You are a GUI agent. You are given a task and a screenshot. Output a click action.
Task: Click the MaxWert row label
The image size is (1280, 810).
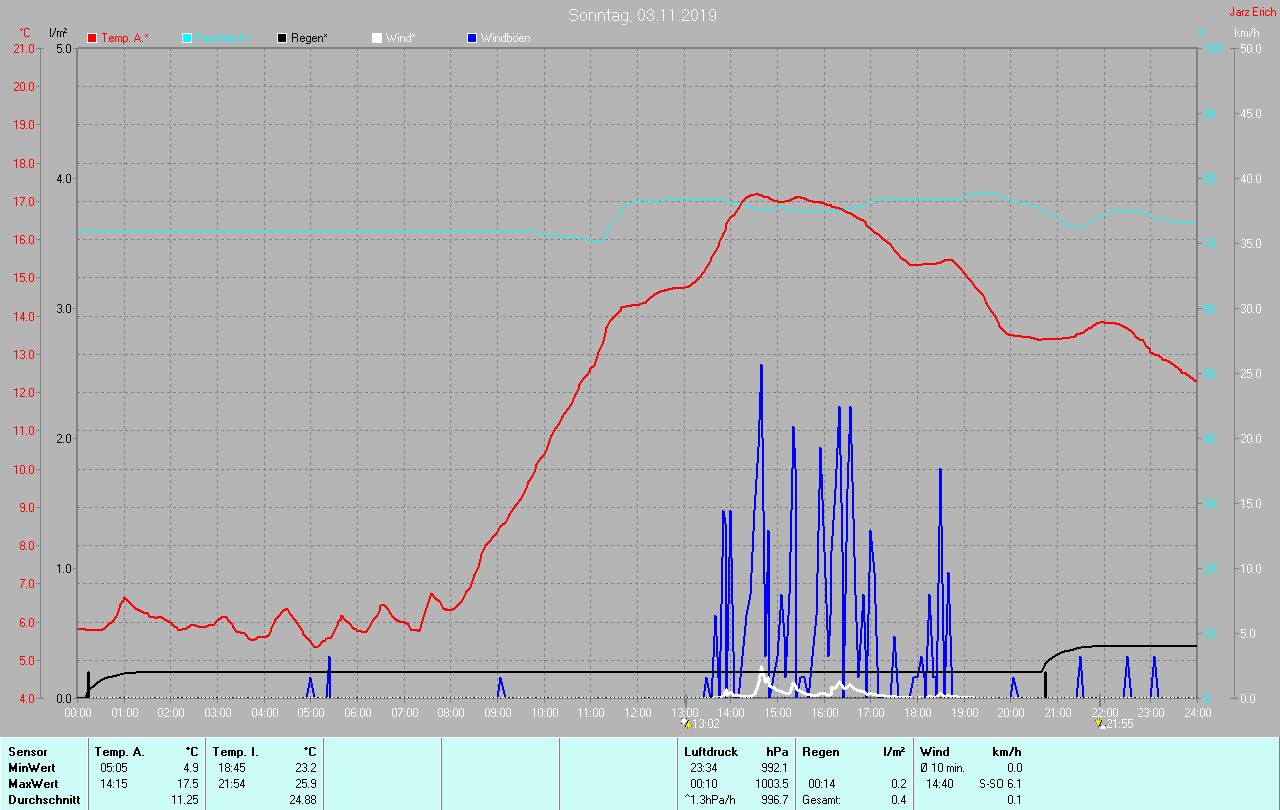tap(32, 783)
